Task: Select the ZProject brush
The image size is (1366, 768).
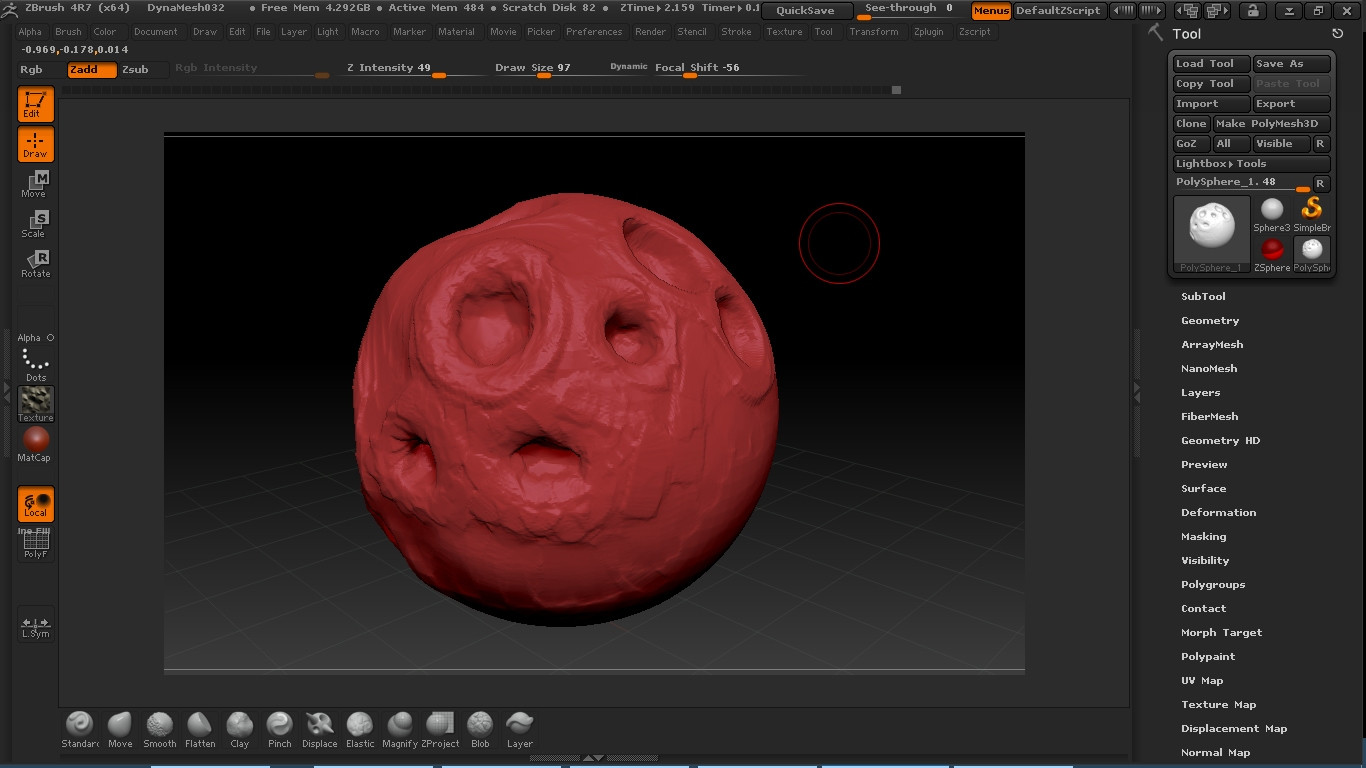Action: coord(440,729)
